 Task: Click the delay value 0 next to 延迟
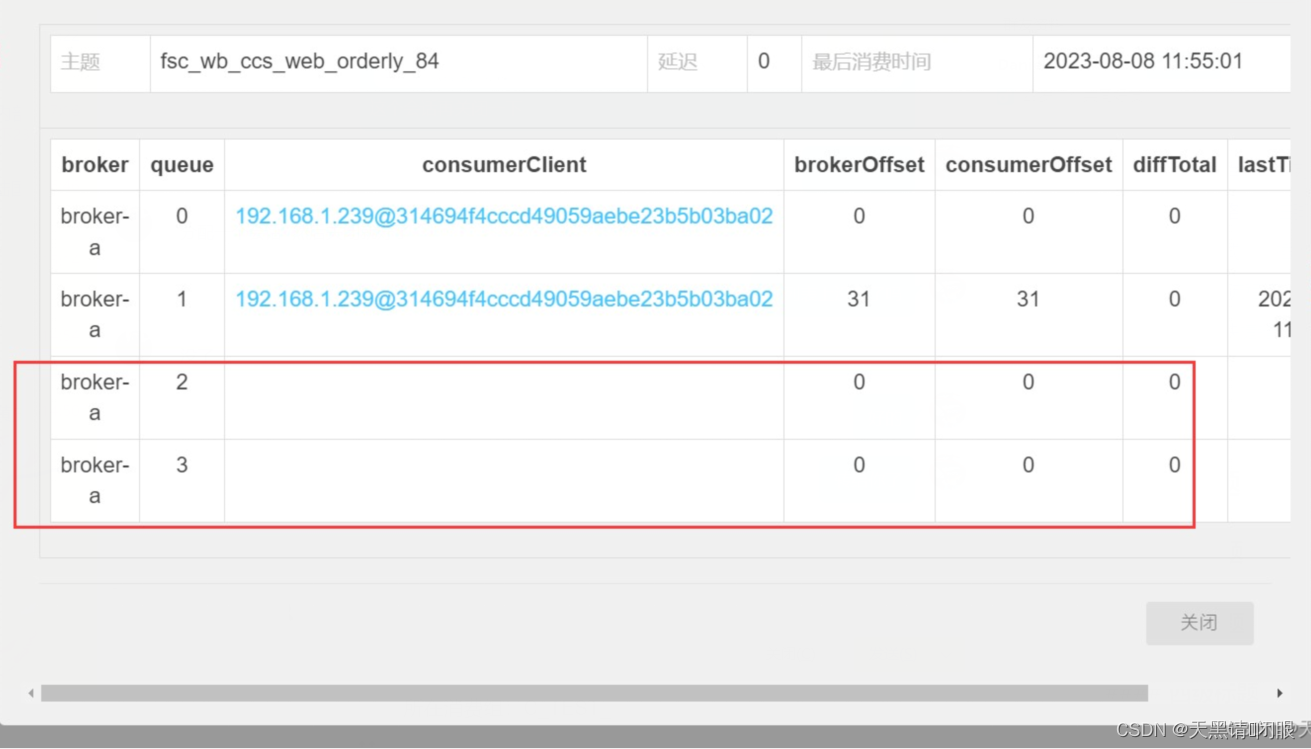coord(764,62)
